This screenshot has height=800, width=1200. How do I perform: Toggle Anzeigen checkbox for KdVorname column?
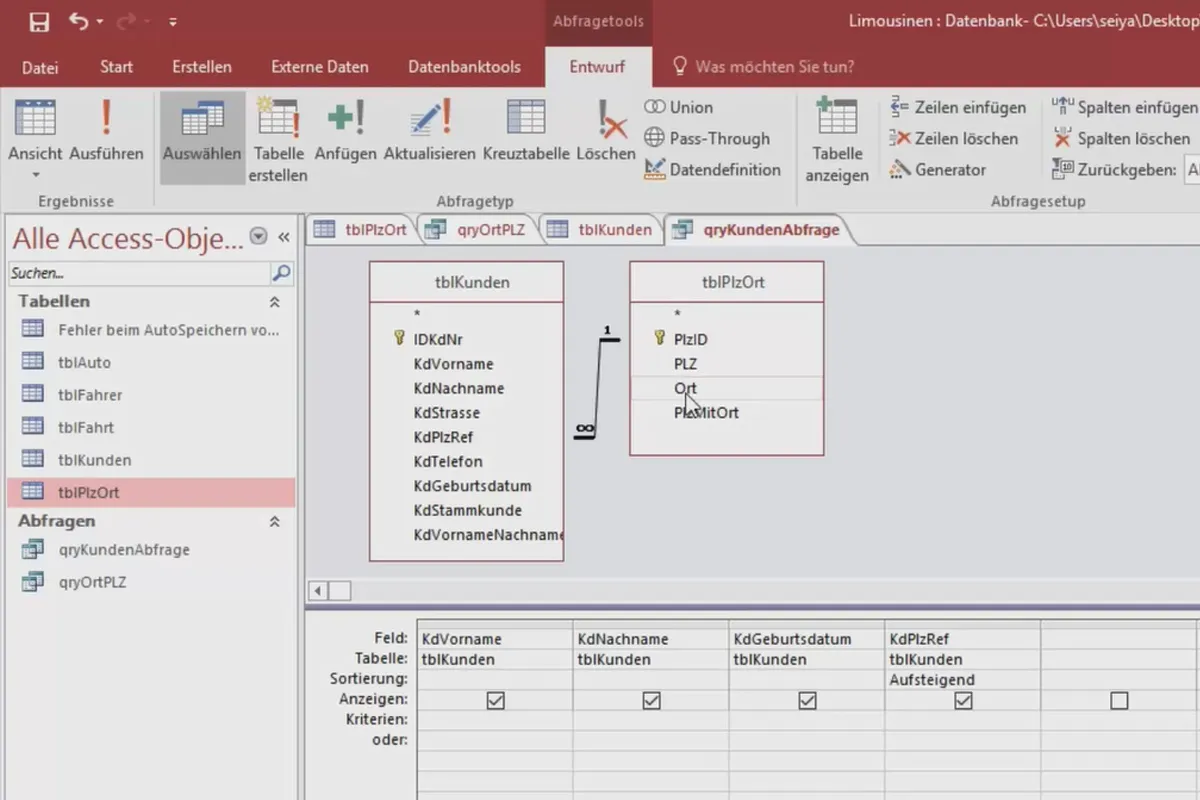pos(495,701)
